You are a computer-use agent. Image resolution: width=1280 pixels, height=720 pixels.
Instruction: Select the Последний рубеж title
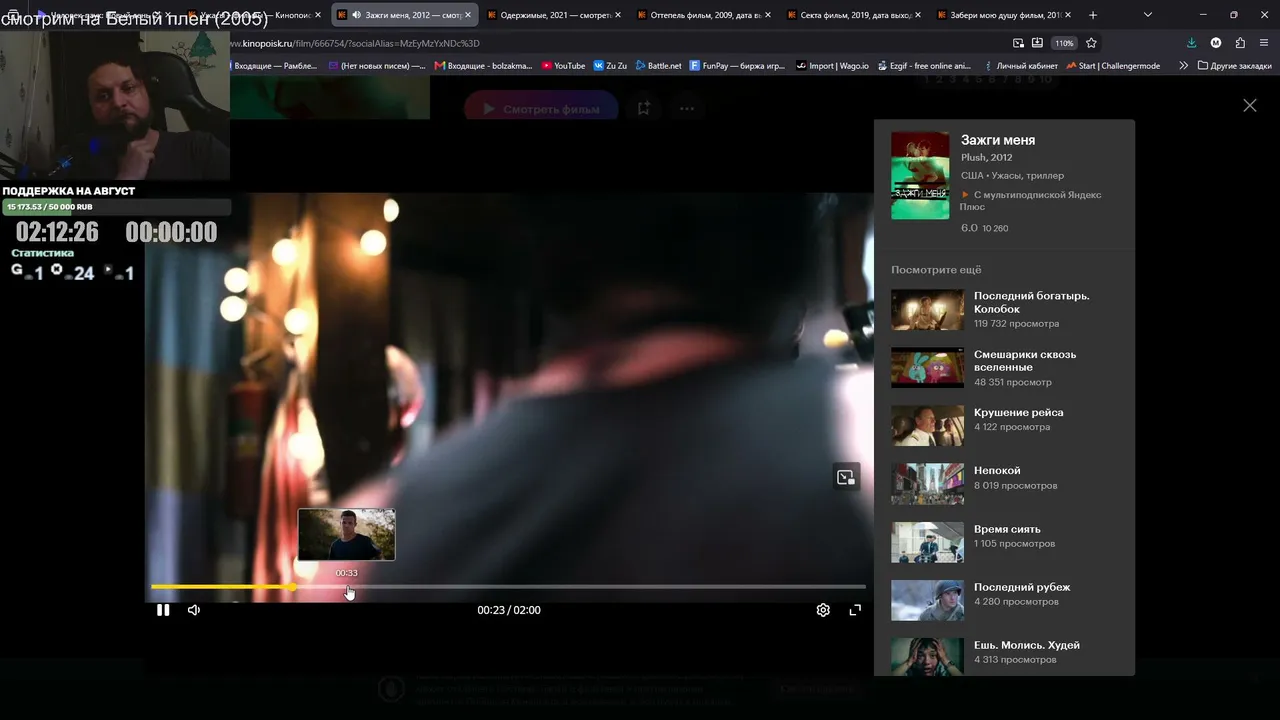[1022, 587]
